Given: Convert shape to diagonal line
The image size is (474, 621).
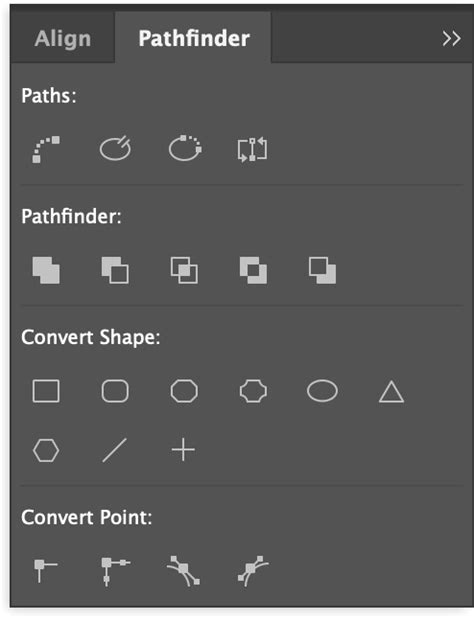Looking at the screenshot, I should [114, 450].
